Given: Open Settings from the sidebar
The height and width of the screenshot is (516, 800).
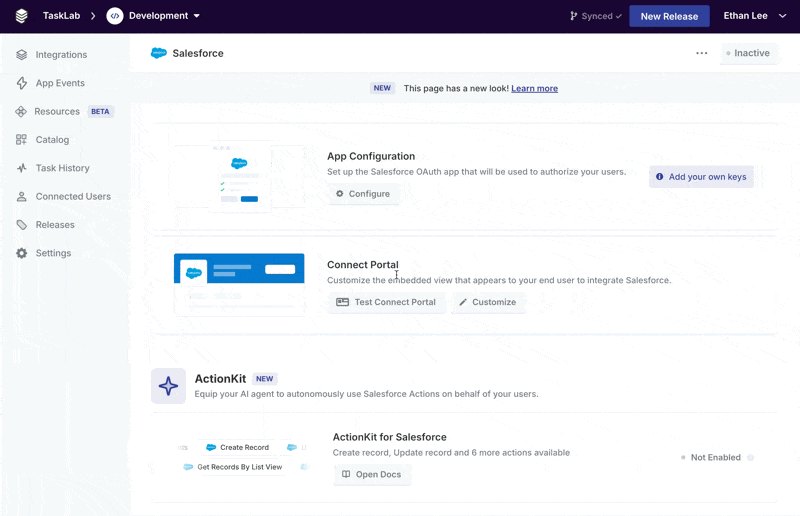Looking at the screenshot, I should click(53, 253).
